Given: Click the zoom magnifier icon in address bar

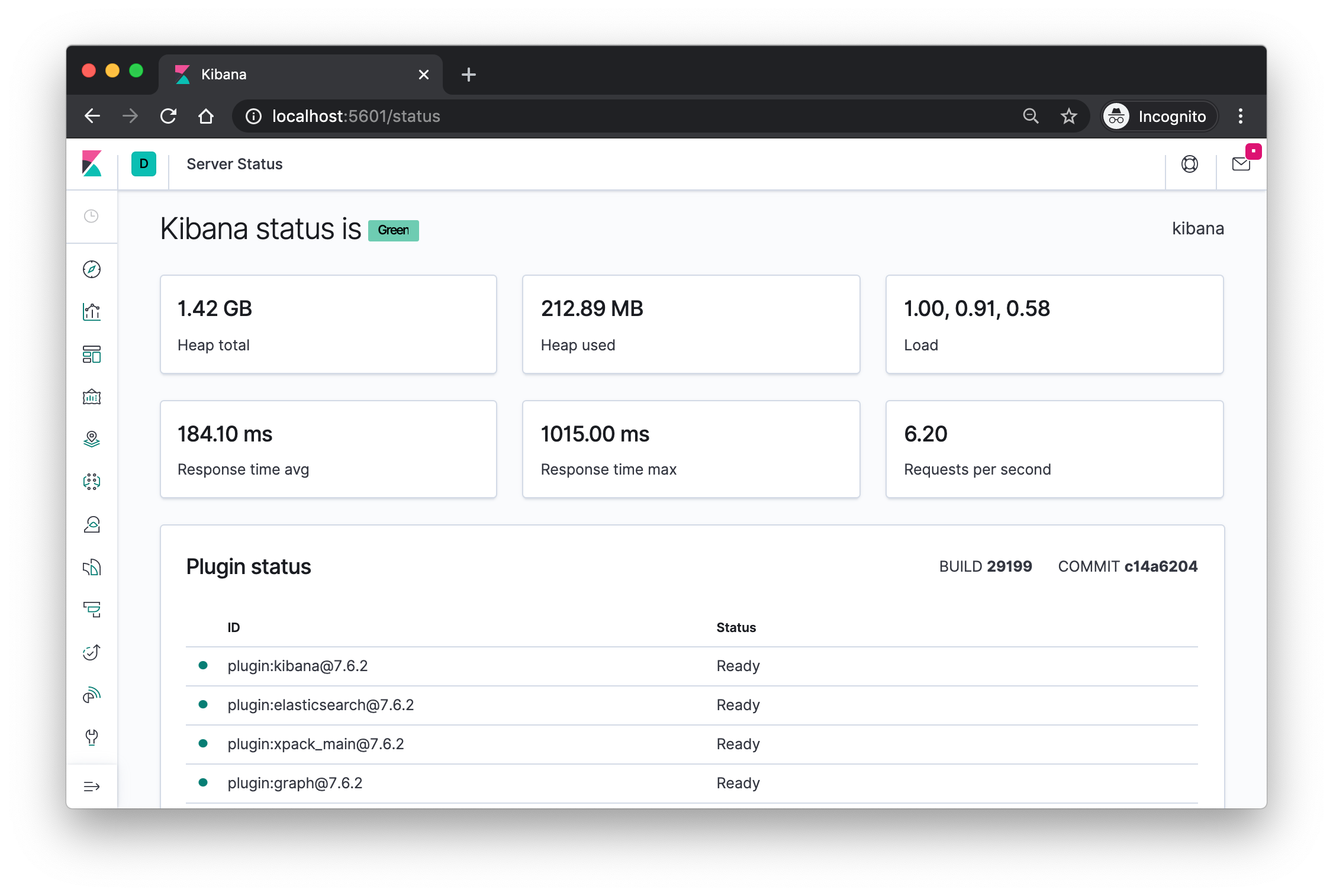Looking at the screenshot, I should [1031, 116].
